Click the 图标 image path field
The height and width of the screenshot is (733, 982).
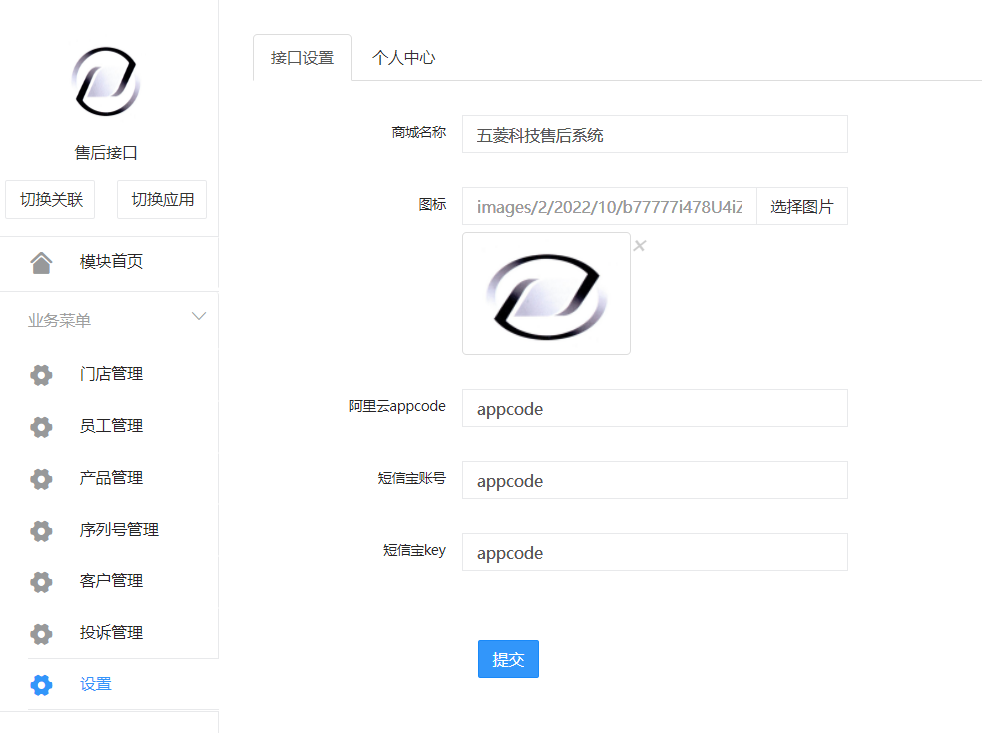pyautogui.click(x=609, y=206)
